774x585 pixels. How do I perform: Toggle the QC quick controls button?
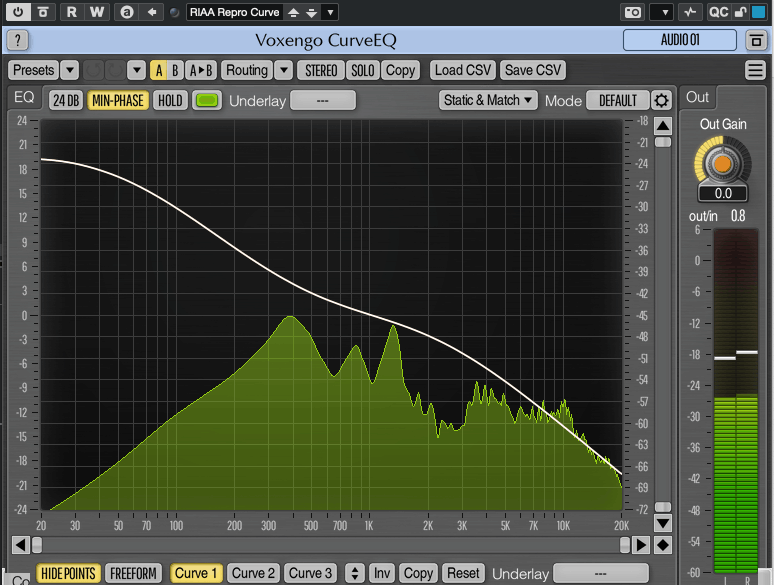[718, 12]
